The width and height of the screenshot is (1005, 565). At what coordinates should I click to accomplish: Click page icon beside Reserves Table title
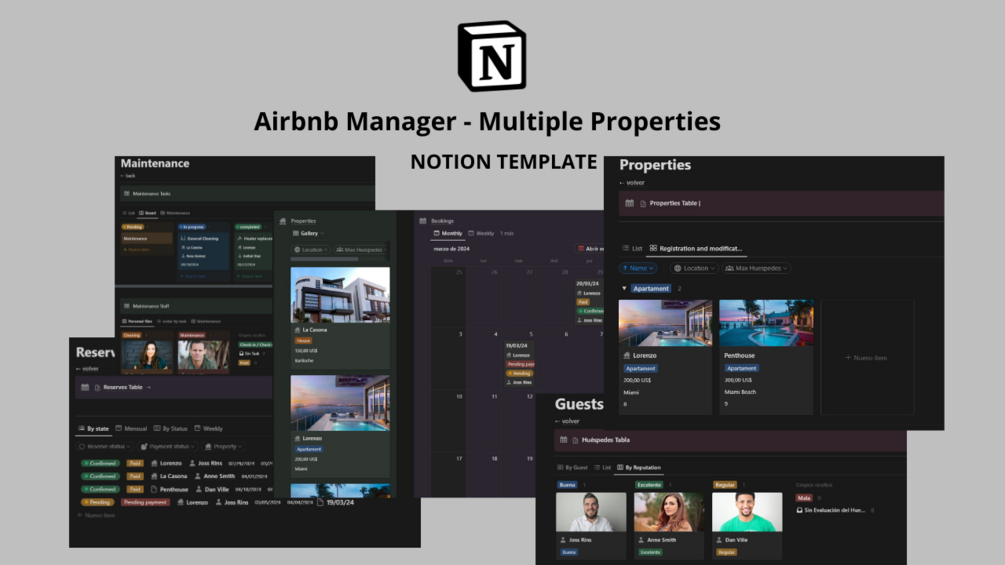click(x=97, y=388)
